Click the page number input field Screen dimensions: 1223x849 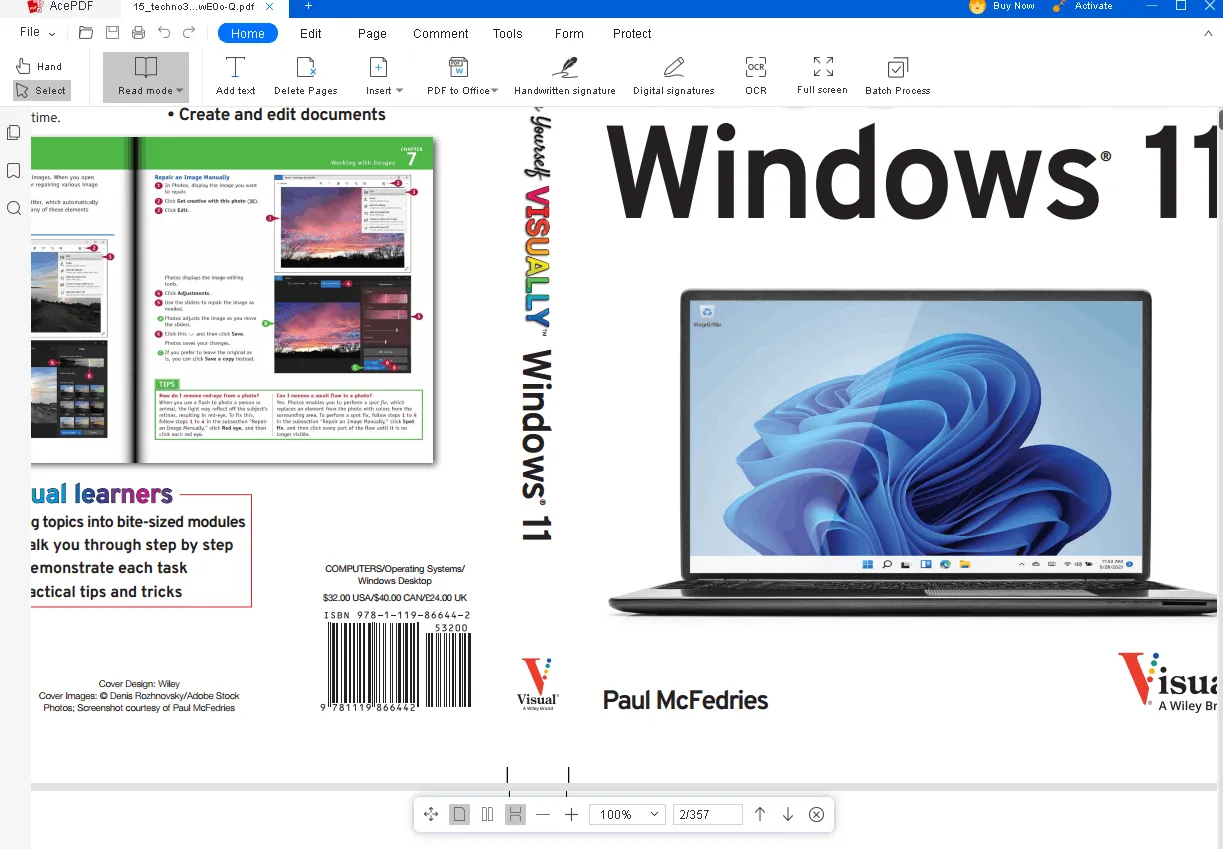(x=707, y=814)
